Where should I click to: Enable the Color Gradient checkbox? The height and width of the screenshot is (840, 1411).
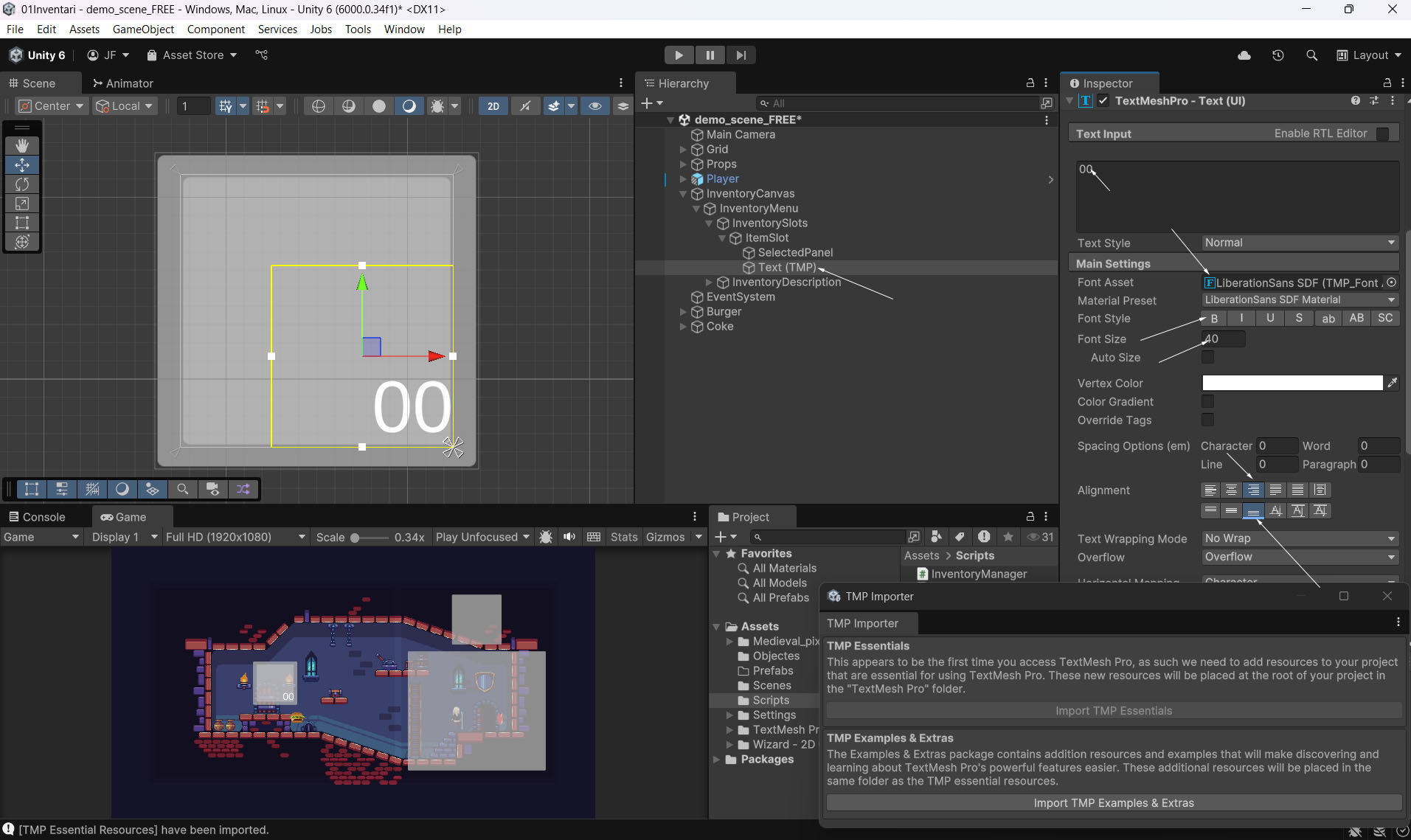1207,402
